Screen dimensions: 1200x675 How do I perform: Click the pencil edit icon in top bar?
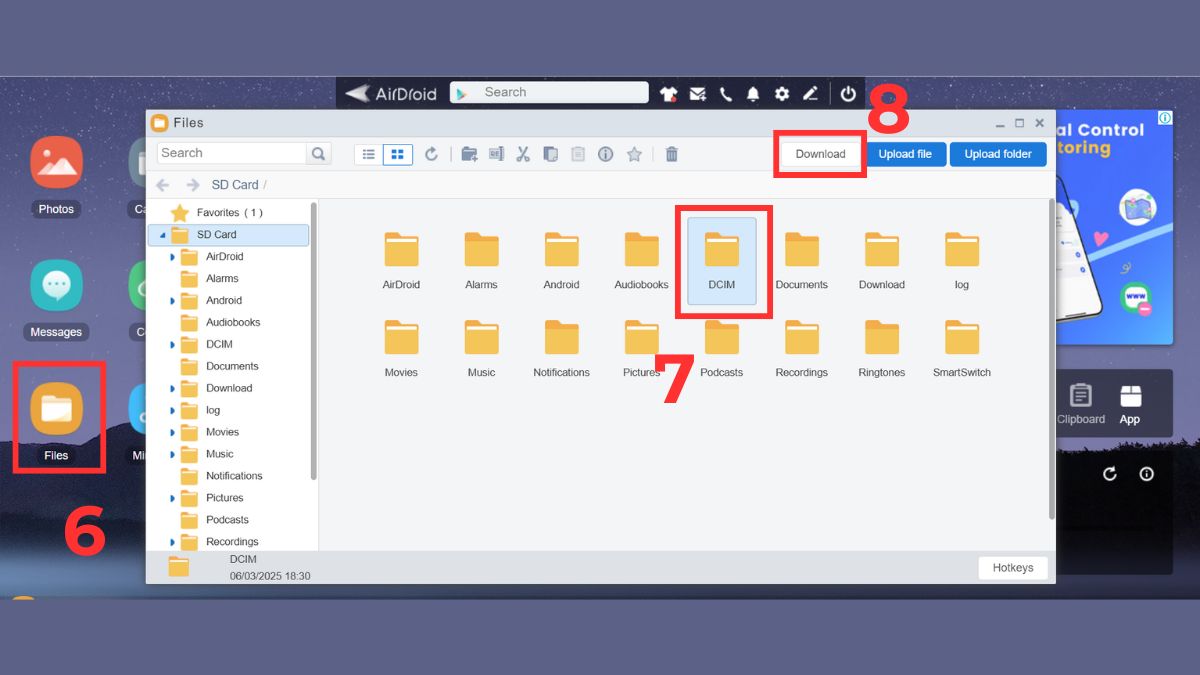pyautogui.click(x=810, y=94)
